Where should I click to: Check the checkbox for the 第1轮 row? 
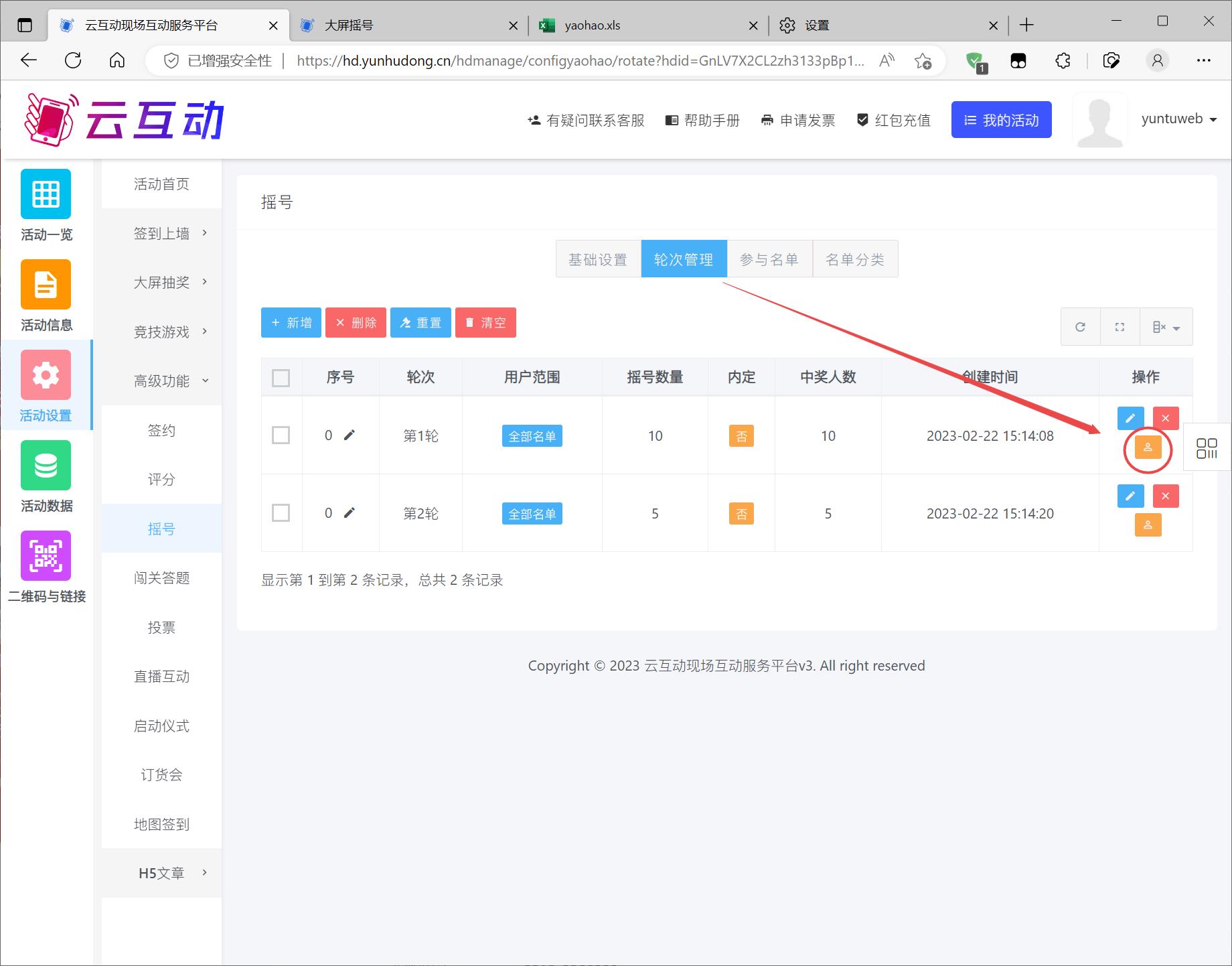(281, 435)
